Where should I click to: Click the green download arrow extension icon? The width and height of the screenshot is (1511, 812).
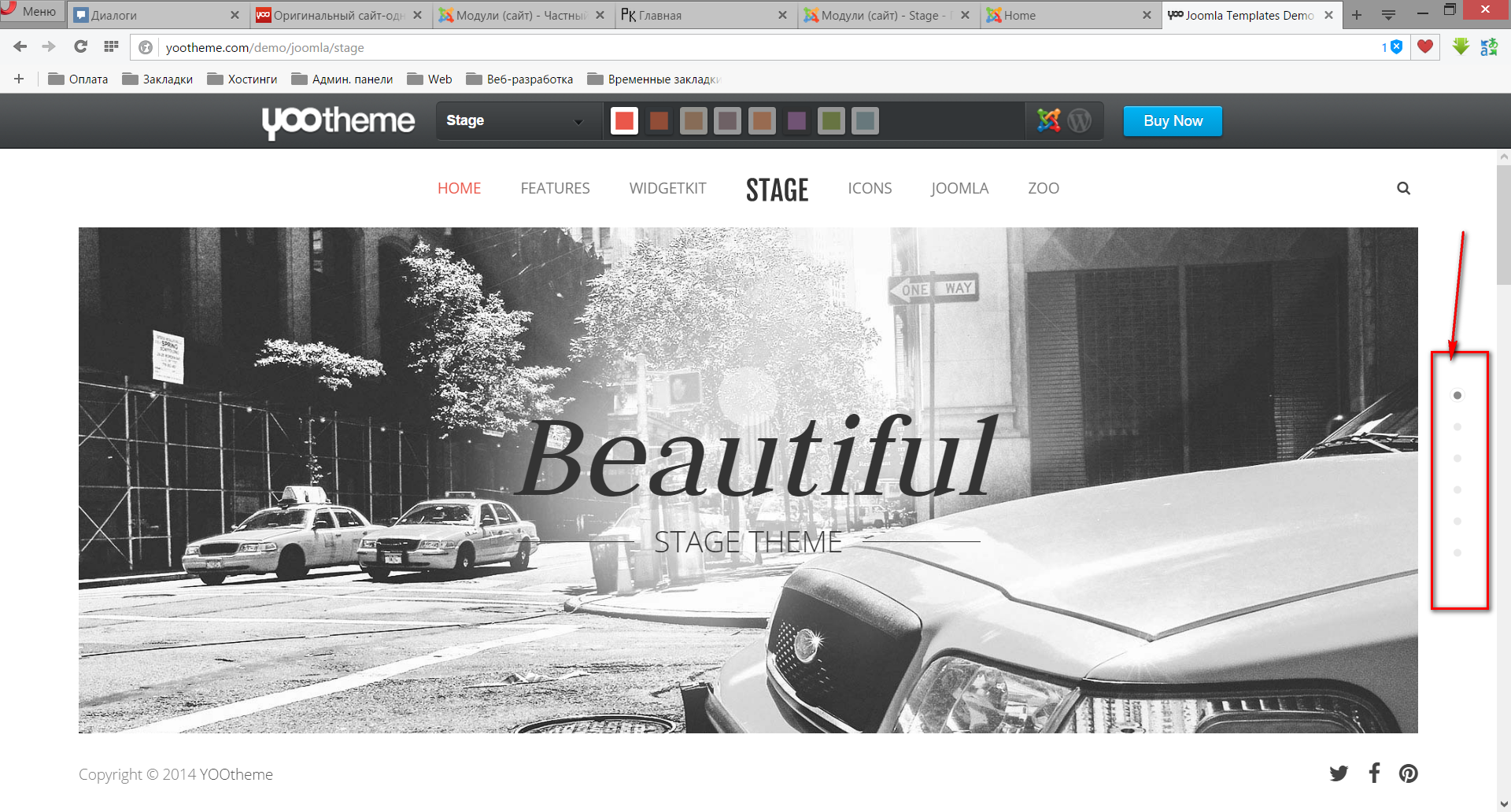pos(1461,47)
